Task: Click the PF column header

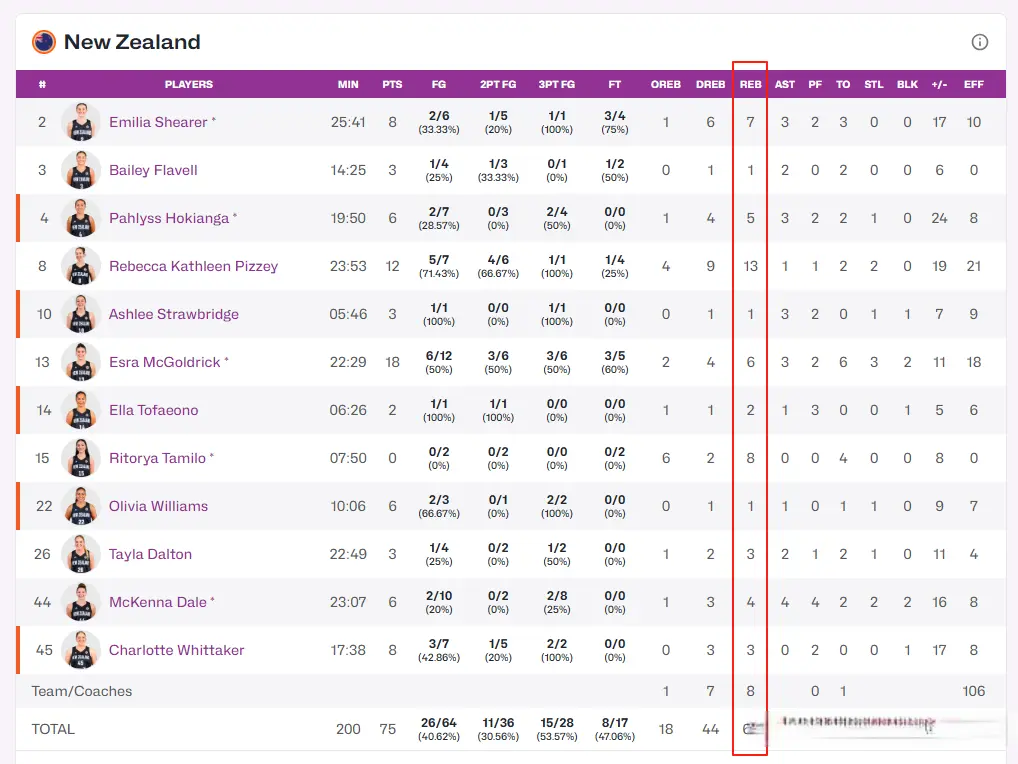Action: 815,84
